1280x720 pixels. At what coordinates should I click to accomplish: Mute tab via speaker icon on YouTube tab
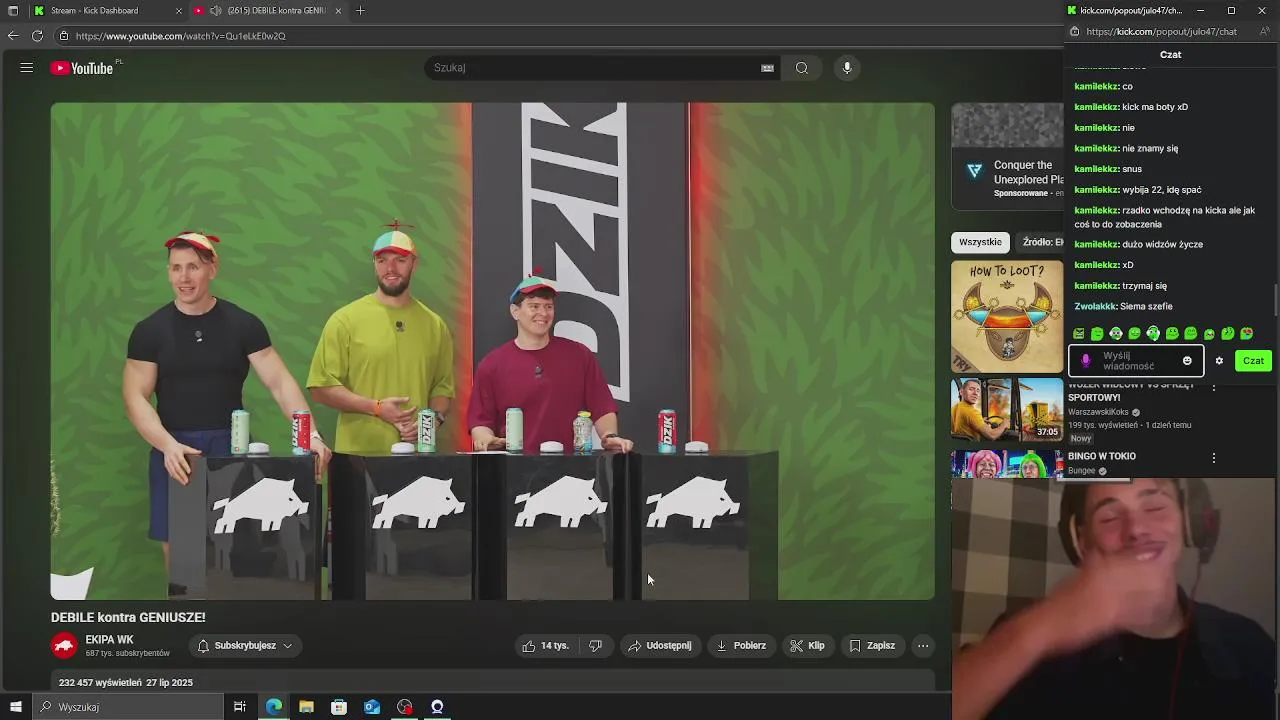click(215, 11)
